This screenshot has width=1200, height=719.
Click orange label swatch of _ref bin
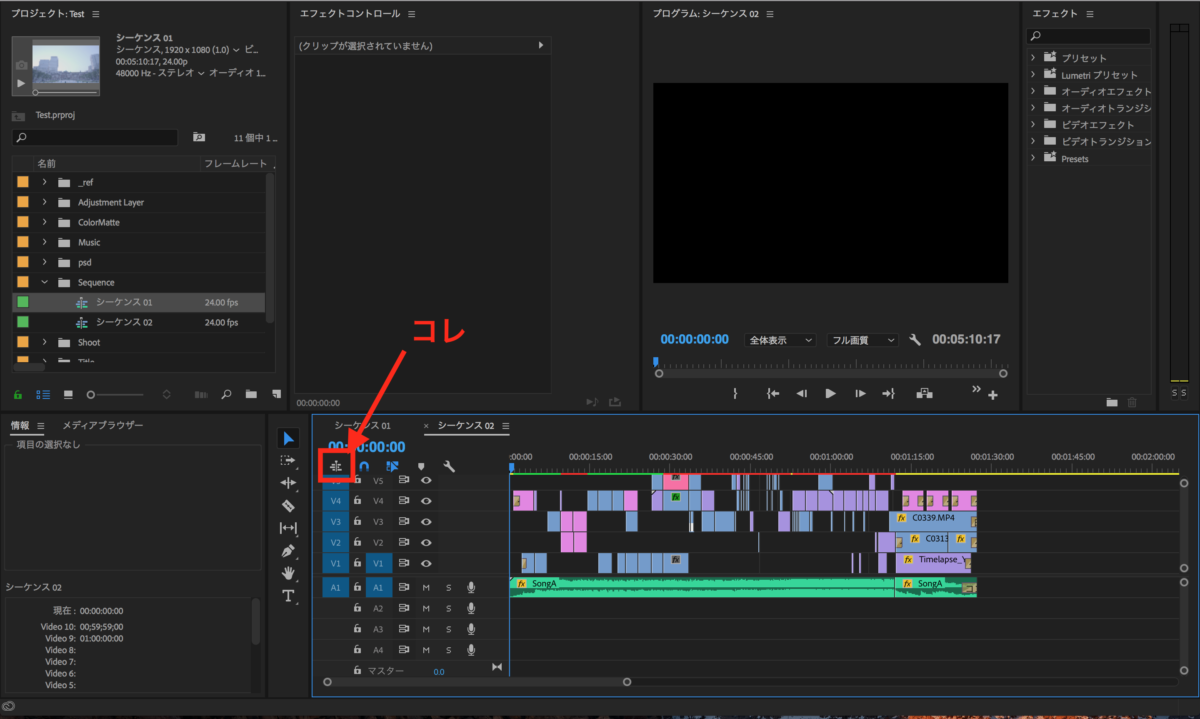click(22, 182)
